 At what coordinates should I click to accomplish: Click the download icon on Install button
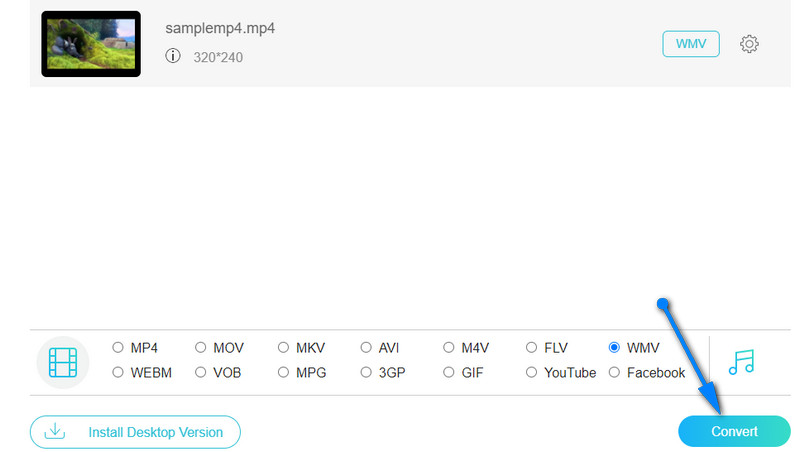[56, 432]
